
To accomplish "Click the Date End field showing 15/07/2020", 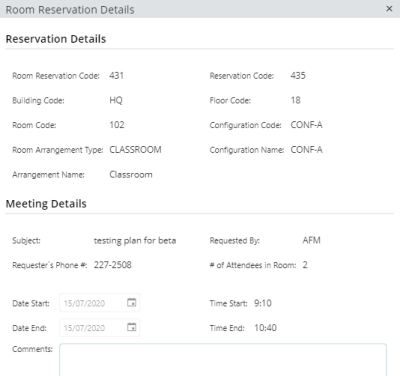I will [99, 327].
